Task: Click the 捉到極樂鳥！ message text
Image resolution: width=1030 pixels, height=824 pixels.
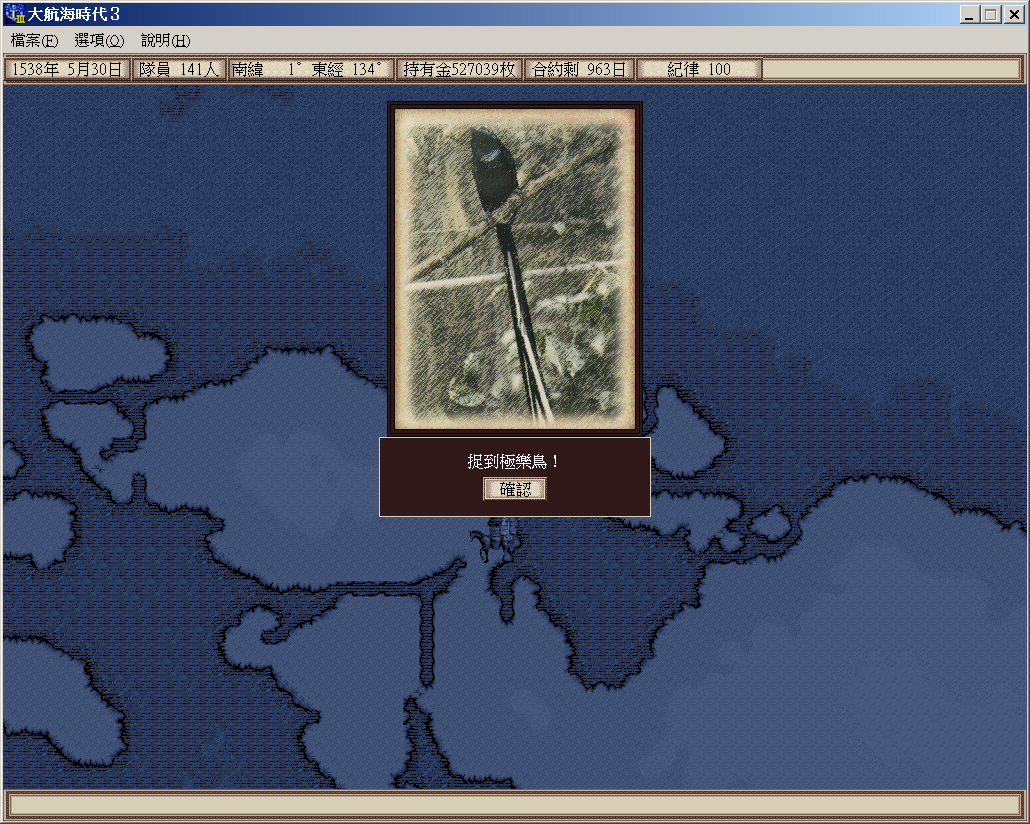Action: [514, 461]
